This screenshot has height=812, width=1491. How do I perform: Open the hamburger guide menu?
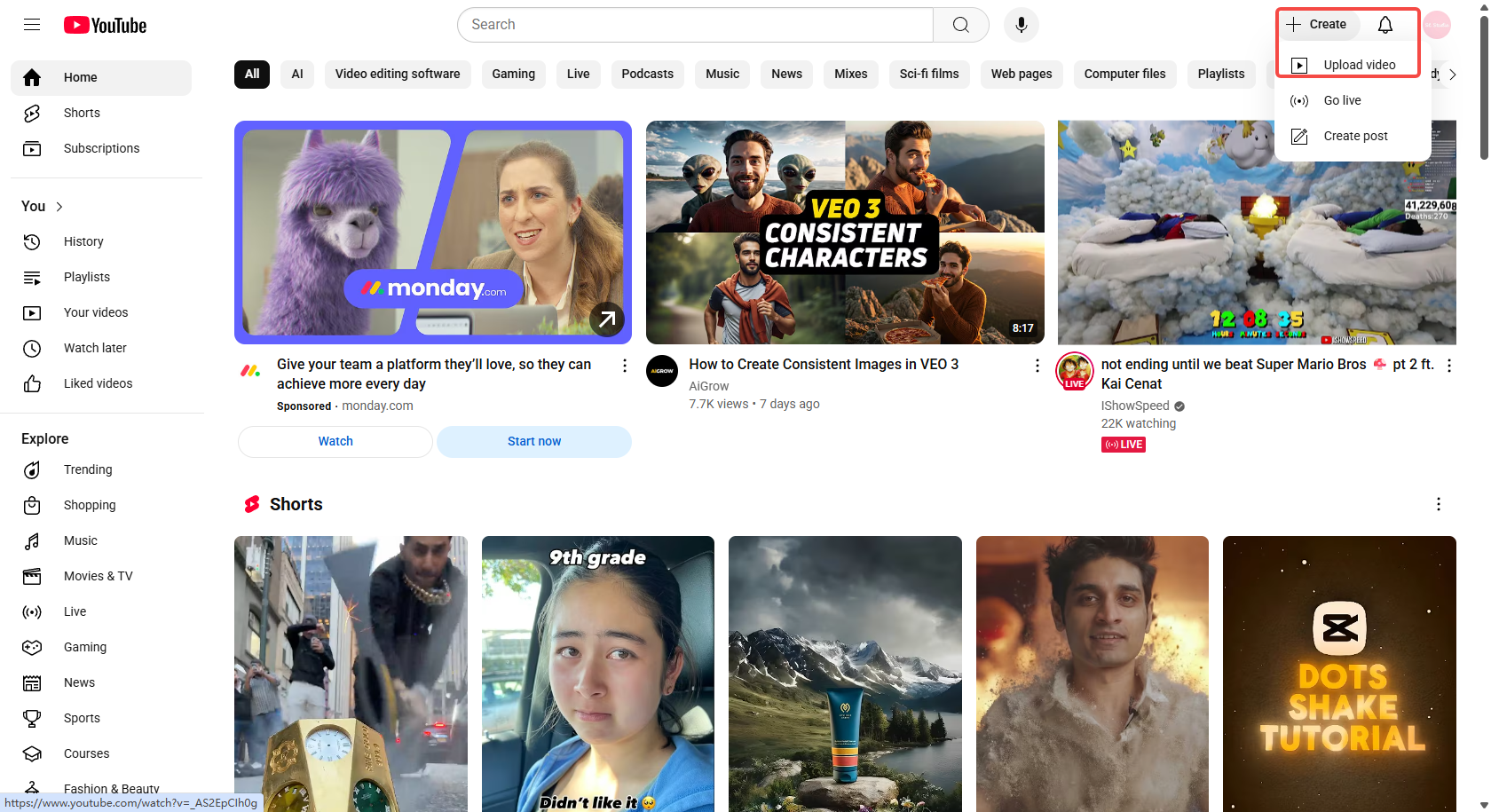32,25
